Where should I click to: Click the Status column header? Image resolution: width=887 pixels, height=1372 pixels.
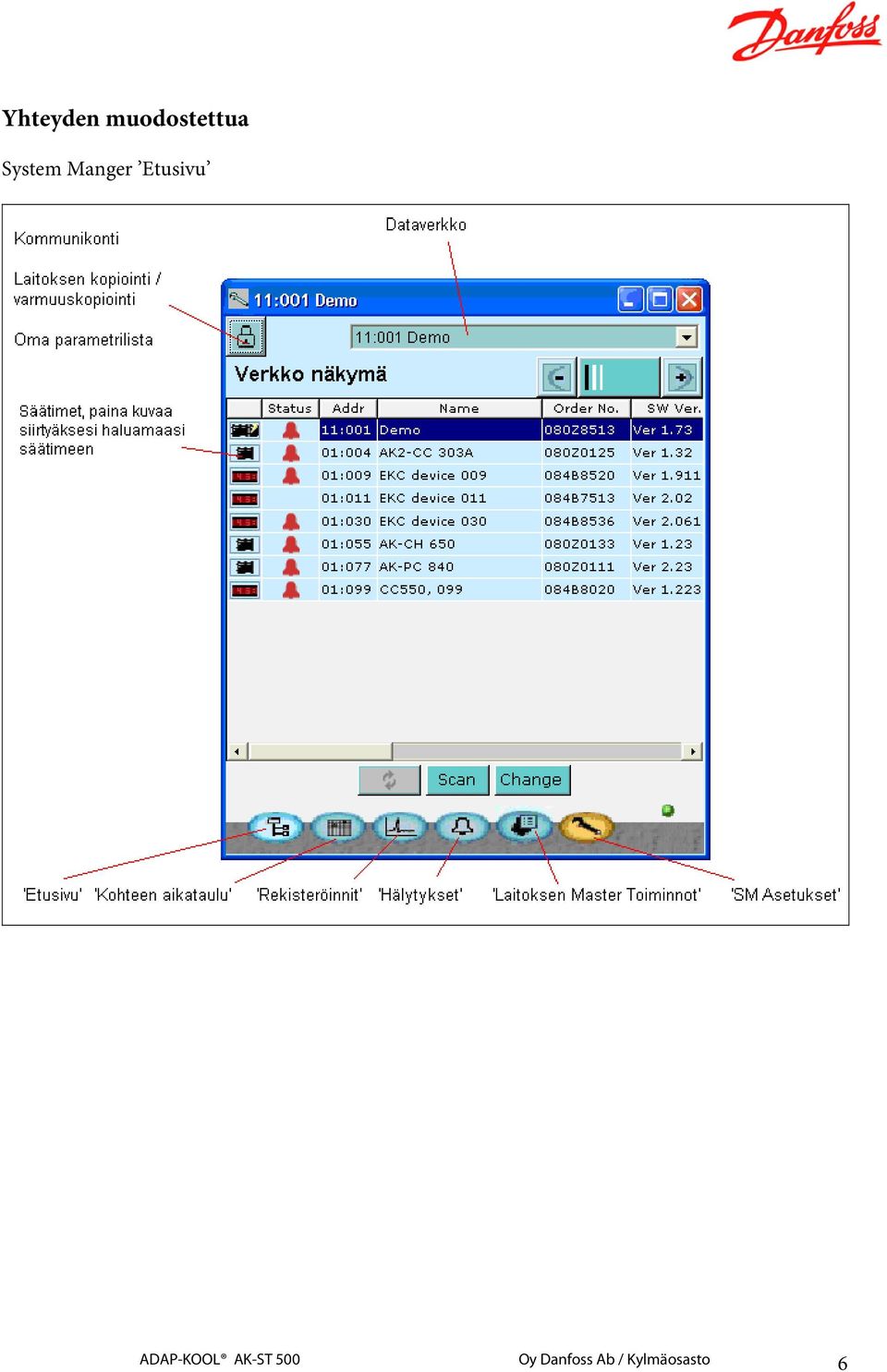pyautogui.click(x=290, y=408)
